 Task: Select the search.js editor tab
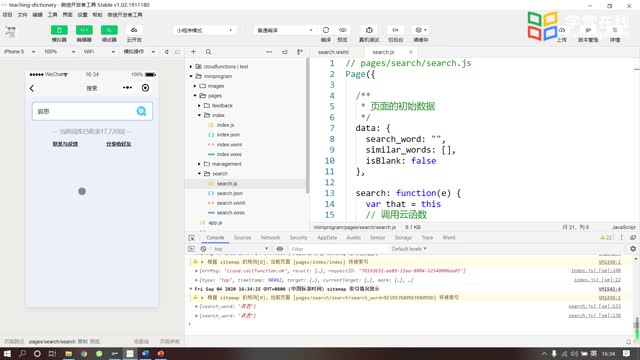point(383,52)
